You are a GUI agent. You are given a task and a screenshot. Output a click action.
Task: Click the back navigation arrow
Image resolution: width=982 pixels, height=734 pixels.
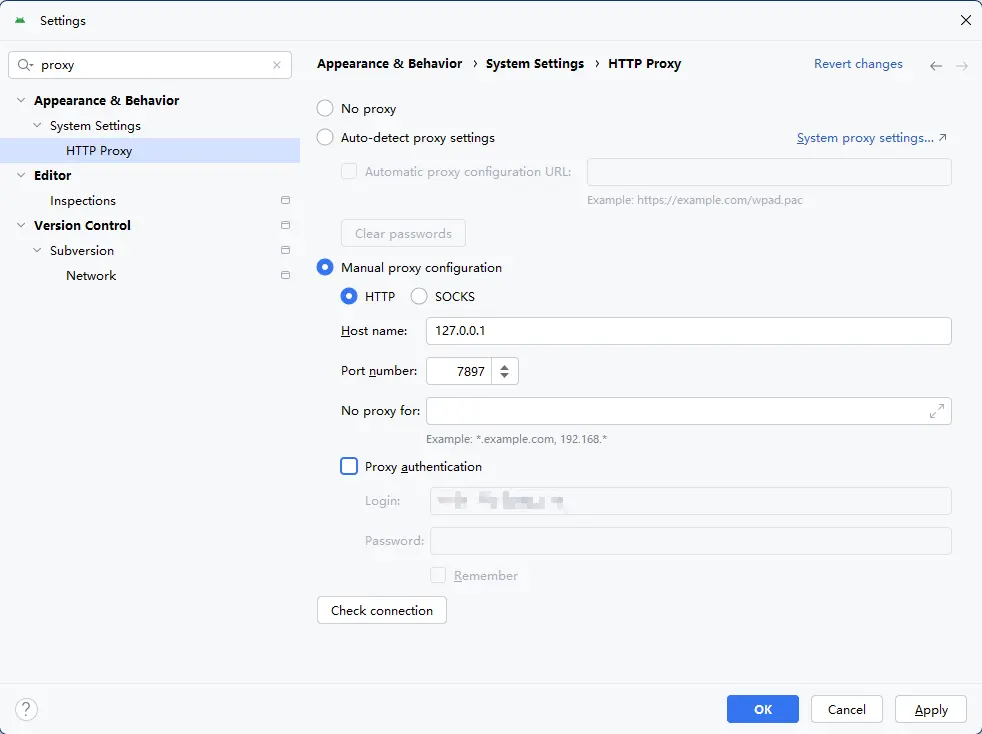(936, 65)
